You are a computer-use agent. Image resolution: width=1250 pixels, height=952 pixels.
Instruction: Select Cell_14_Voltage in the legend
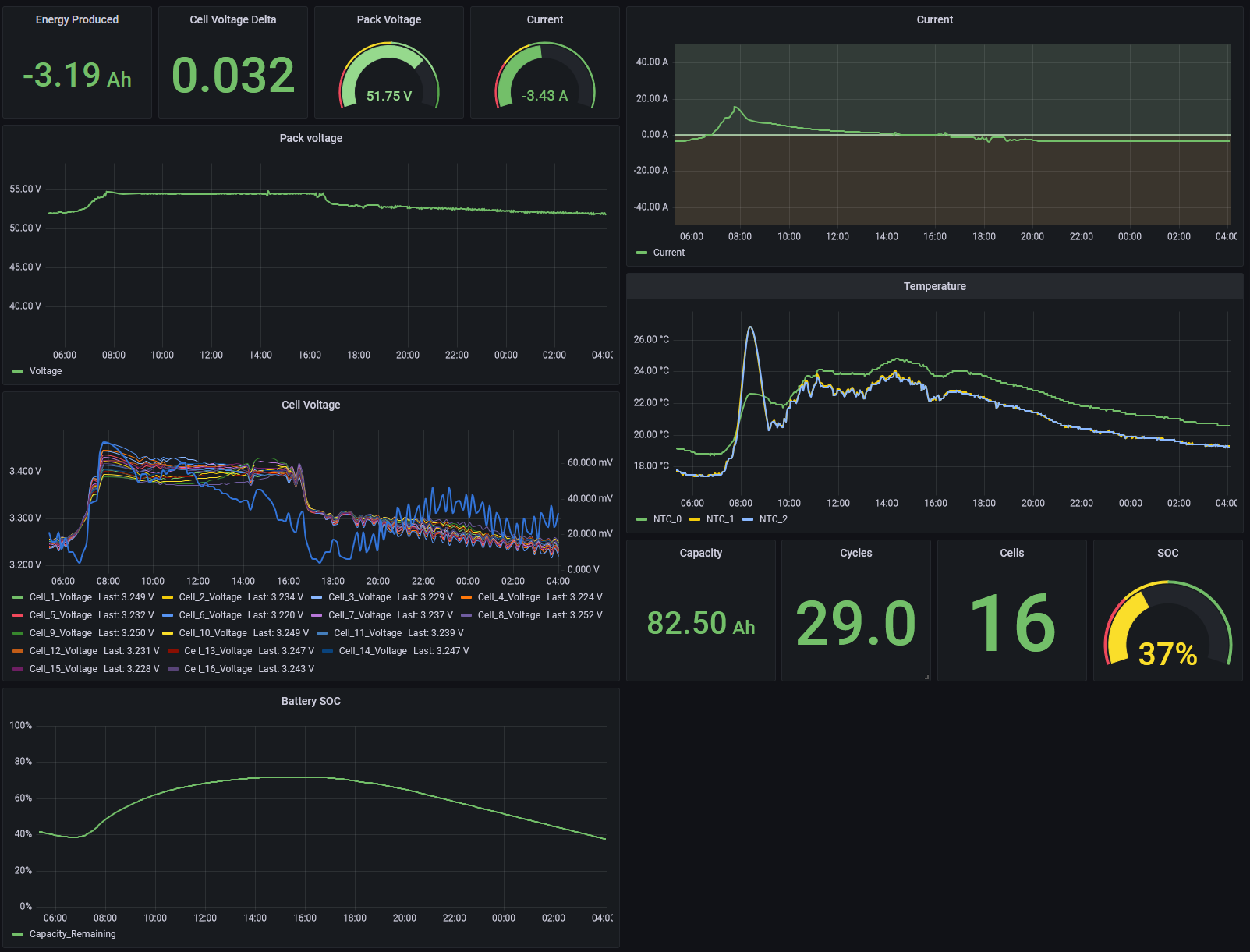tap(373, 651)
